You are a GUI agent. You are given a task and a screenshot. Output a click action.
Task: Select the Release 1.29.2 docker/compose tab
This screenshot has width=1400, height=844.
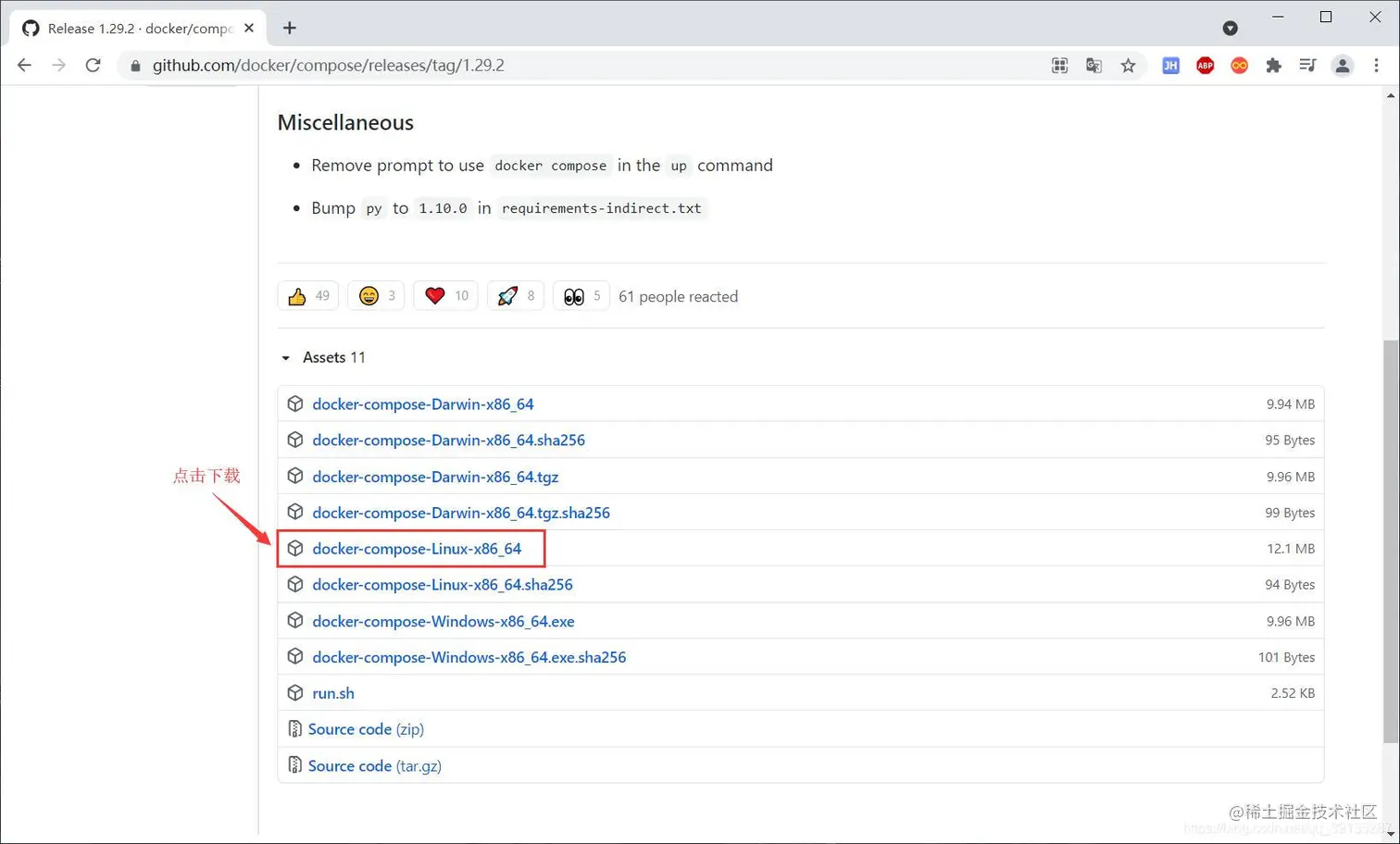click(139, 28)
